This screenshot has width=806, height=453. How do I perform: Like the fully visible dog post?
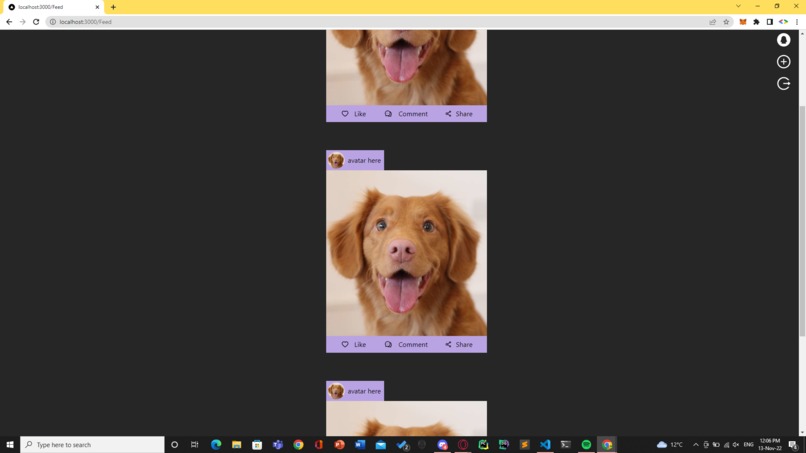[354, 345]
